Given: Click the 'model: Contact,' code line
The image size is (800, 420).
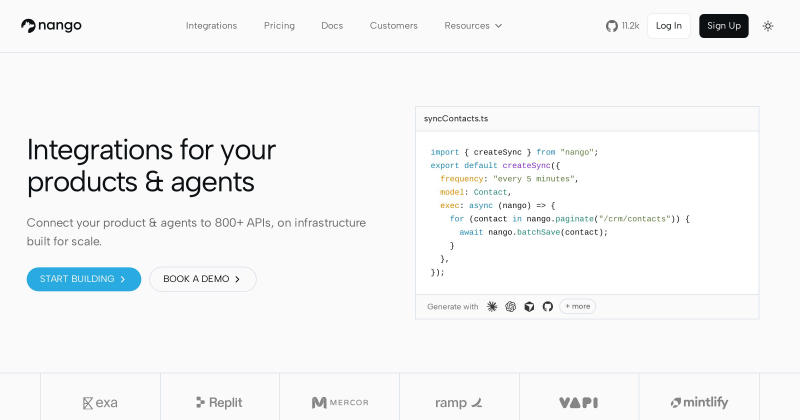Looking at the screenshot, I should tap(476, 192).
